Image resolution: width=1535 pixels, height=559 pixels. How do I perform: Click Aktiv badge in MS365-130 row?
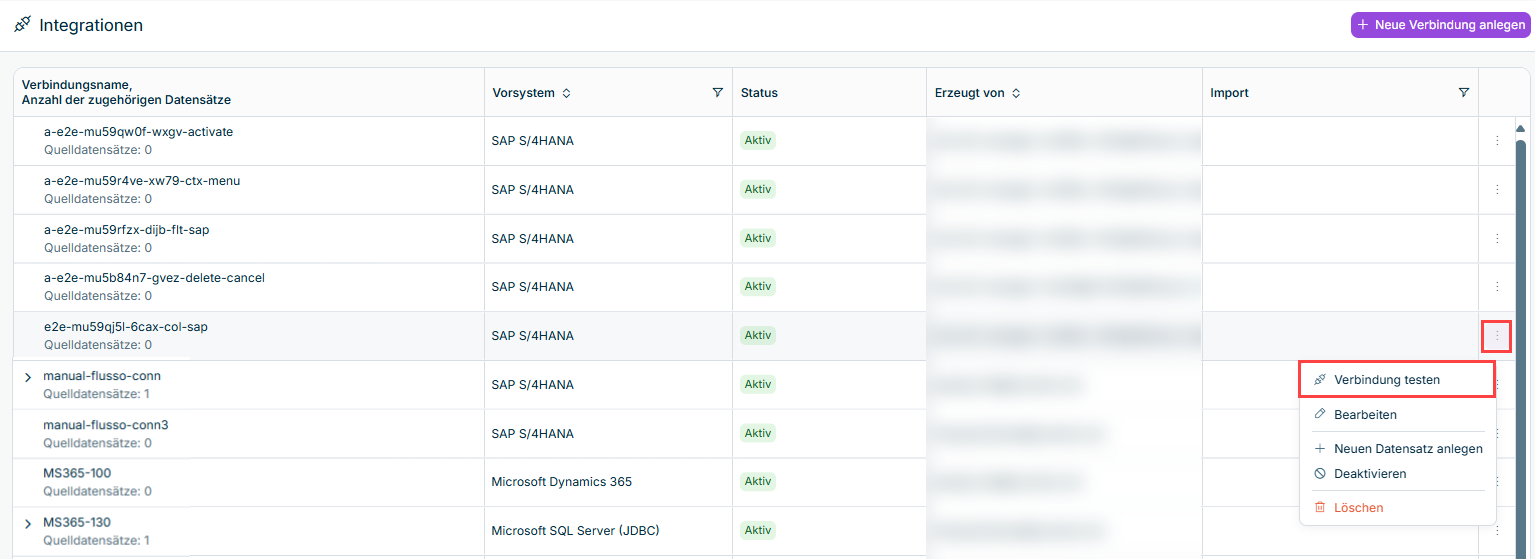[x=758, y=531]
